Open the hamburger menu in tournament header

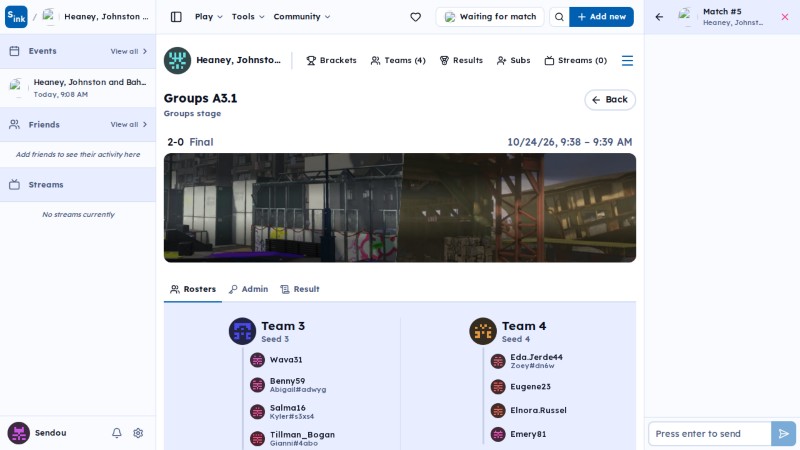point(627,61)
